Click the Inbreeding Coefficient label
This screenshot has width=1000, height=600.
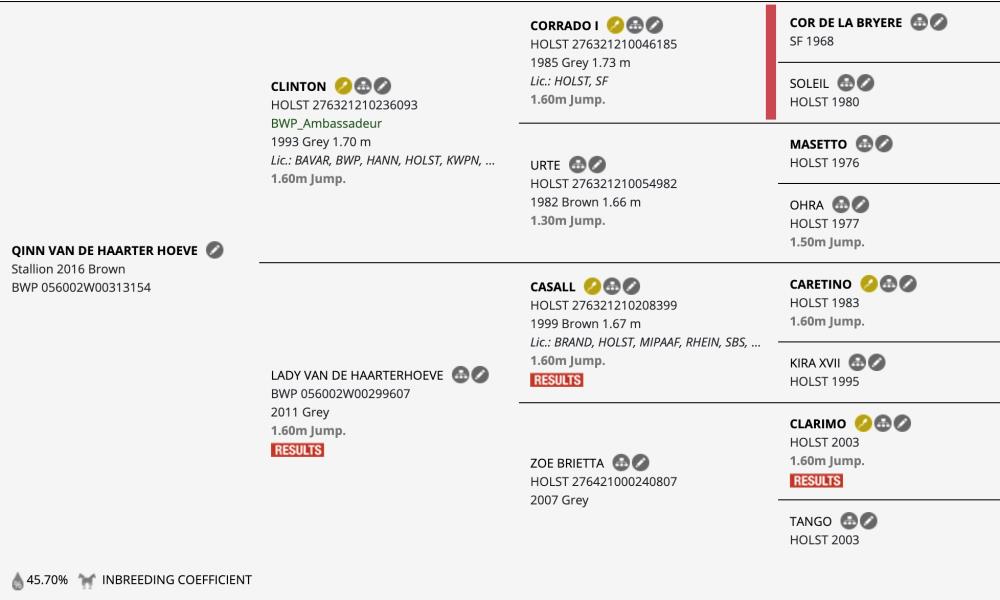177,580
